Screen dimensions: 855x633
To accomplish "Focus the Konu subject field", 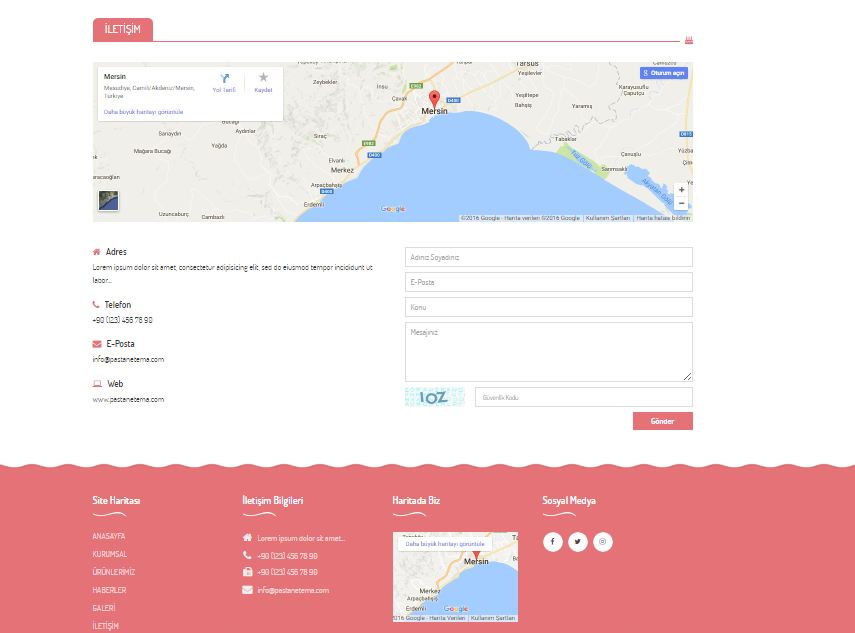I will pyautogui.click(x=549, y=308).
